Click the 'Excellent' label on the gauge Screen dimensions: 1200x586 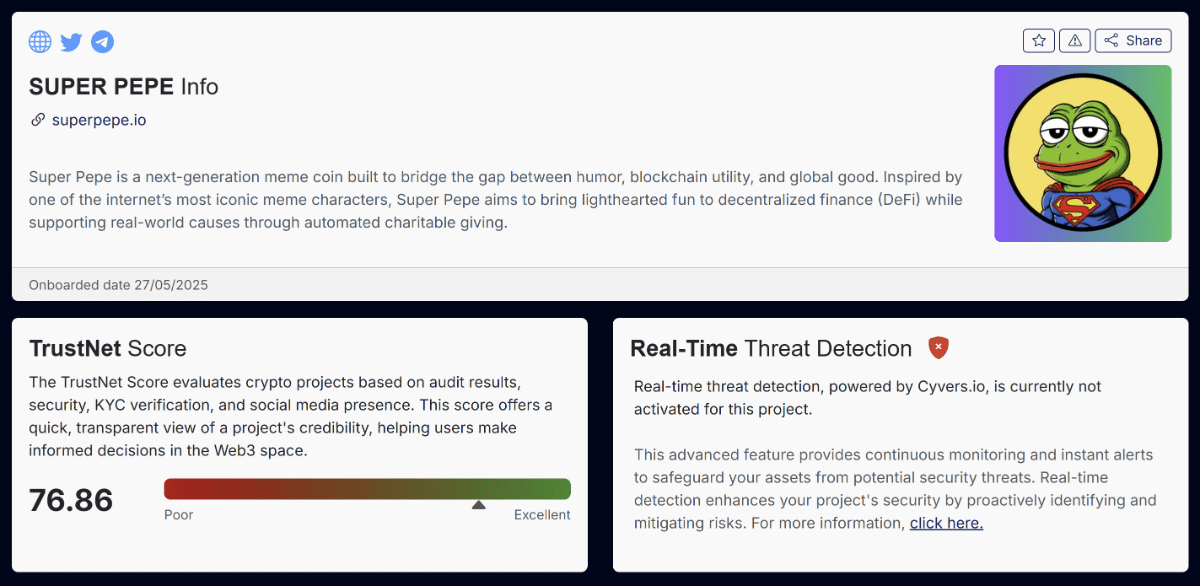click(x=542, y=514)
